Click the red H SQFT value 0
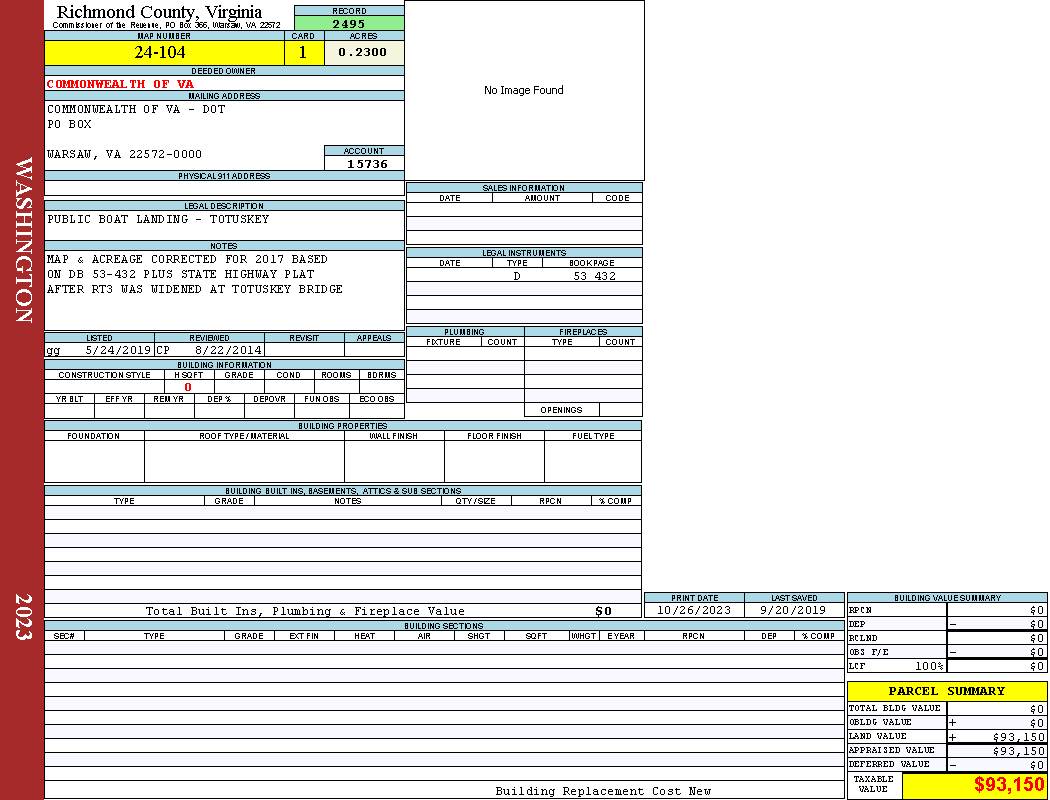Viewport: 1050px width, 800px height. point(188,387)
